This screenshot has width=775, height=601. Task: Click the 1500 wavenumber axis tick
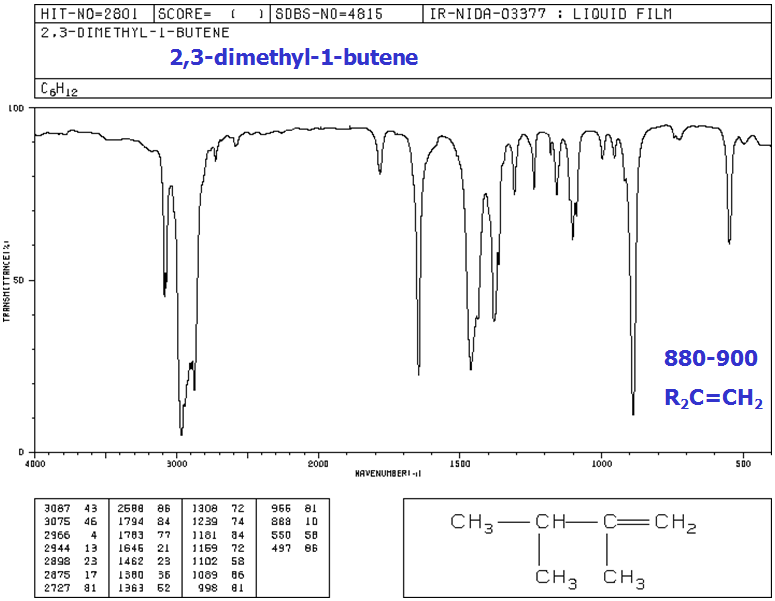460,463
